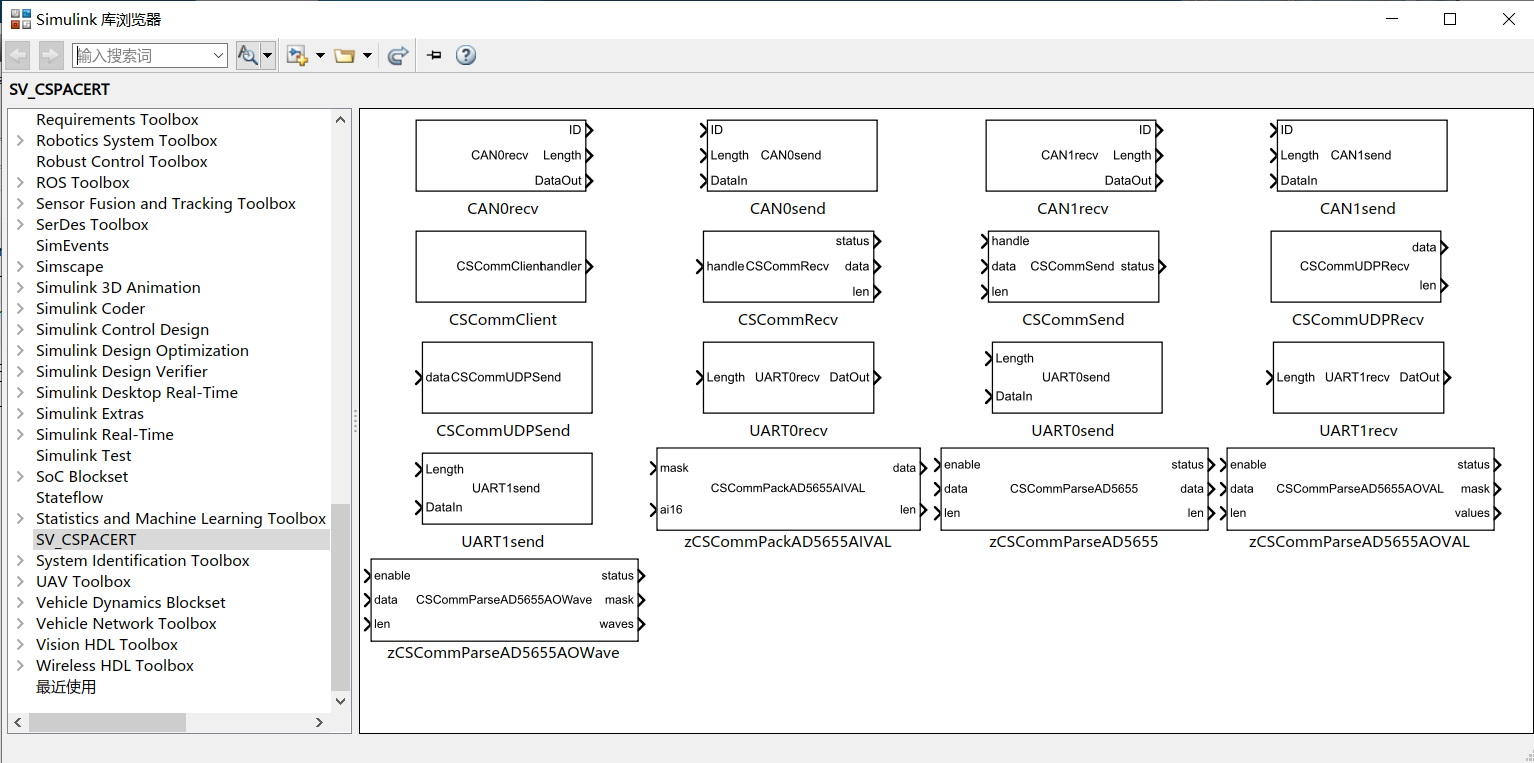Screen dimensions: 1534x763
Task: Select Requirements Toolbox in library tree
Action: (x=117, y=120)
